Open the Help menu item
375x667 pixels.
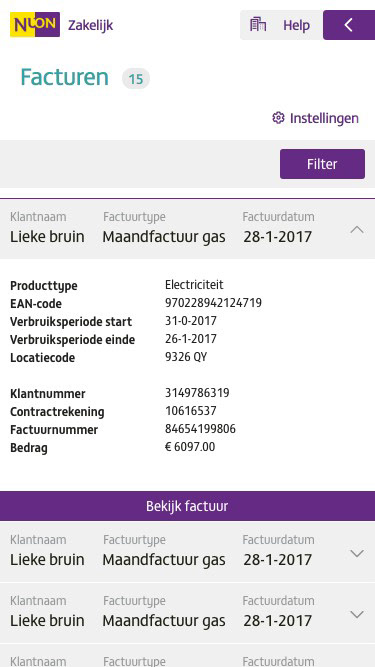[x=296, y=25]
